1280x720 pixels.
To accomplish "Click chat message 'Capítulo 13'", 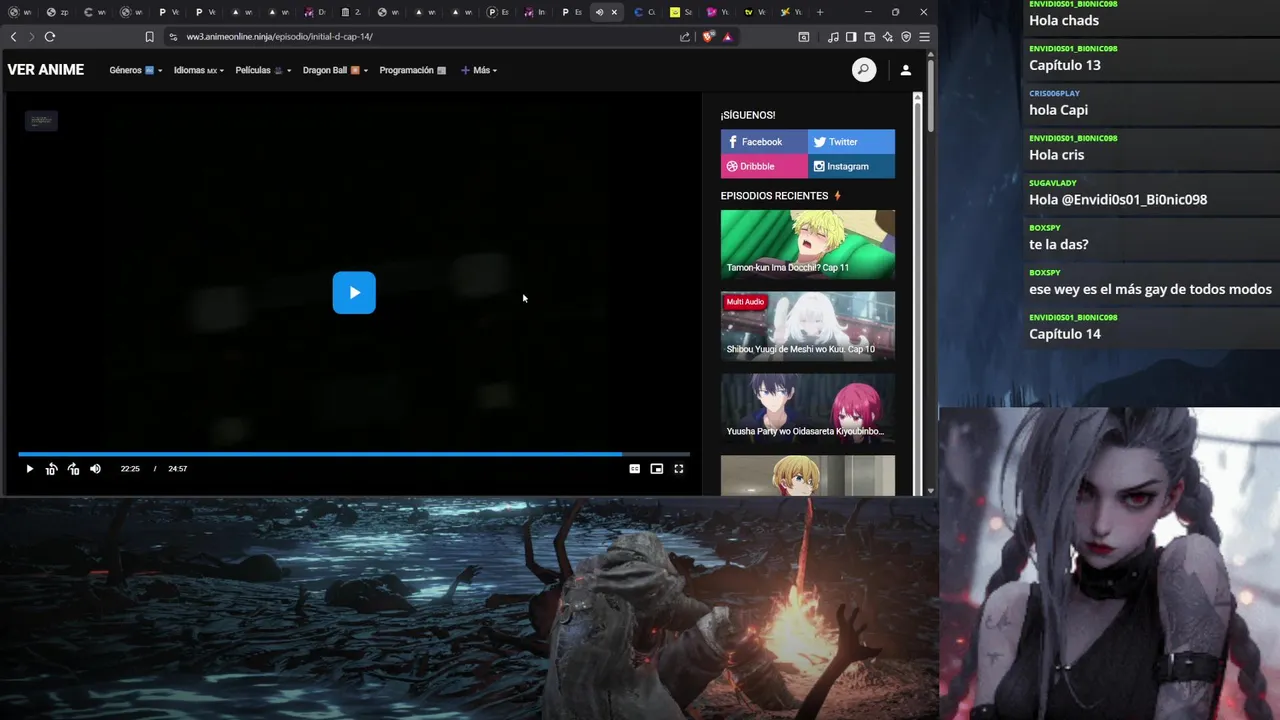I will click(1065, 65).
